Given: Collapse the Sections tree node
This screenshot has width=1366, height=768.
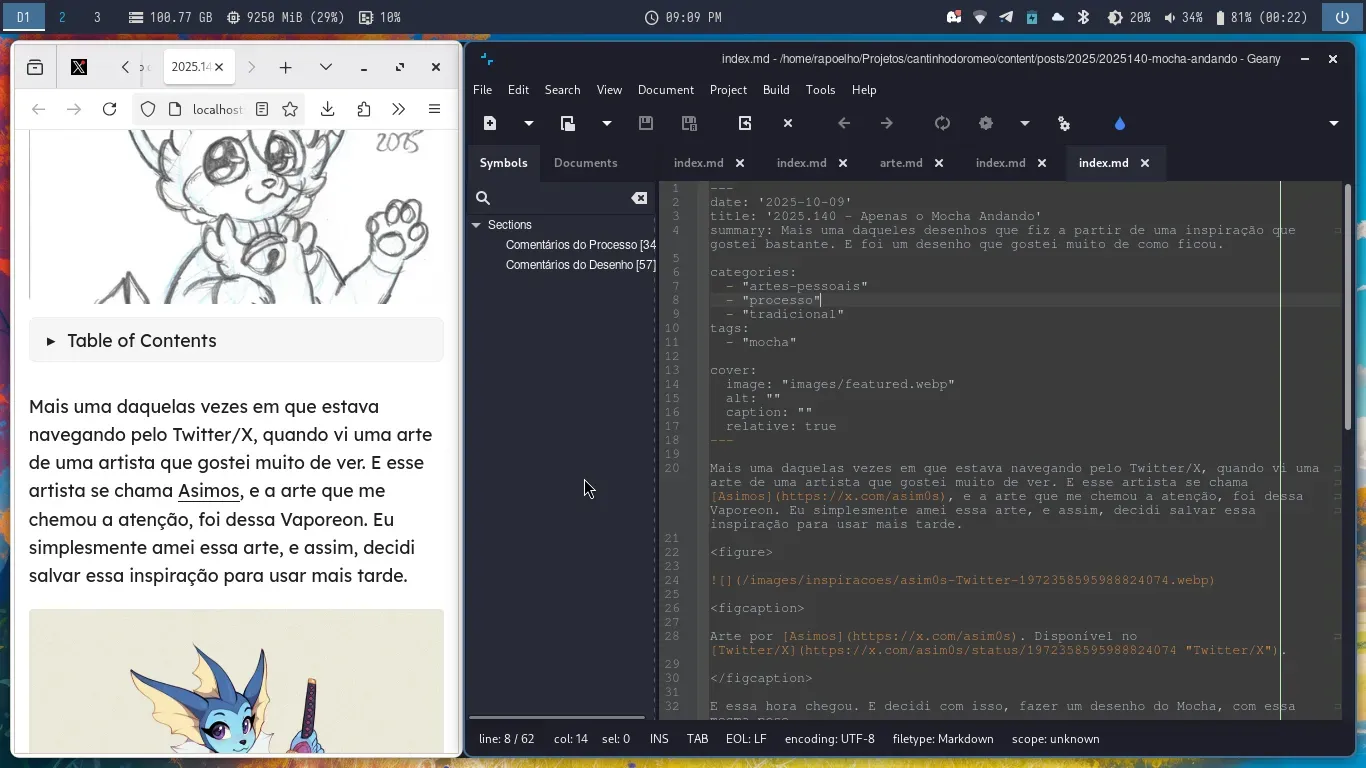Looking at the screenshot, I should pos(477,225).
